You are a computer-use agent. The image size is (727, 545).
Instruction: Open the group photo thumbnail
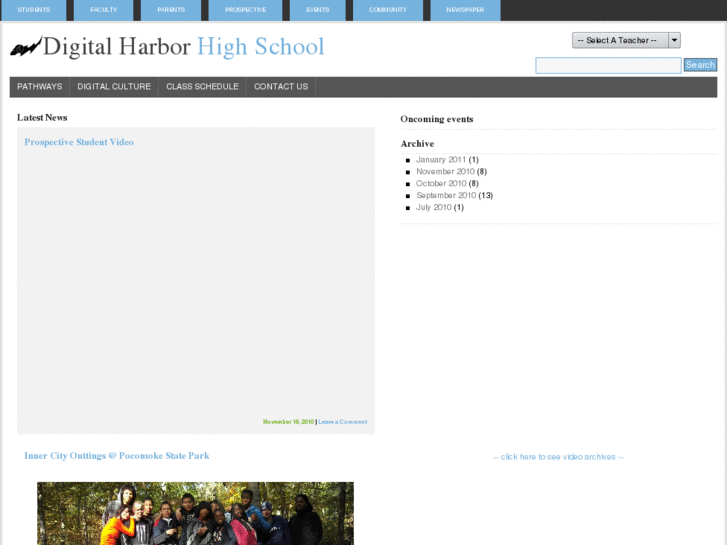pos(195,513)
